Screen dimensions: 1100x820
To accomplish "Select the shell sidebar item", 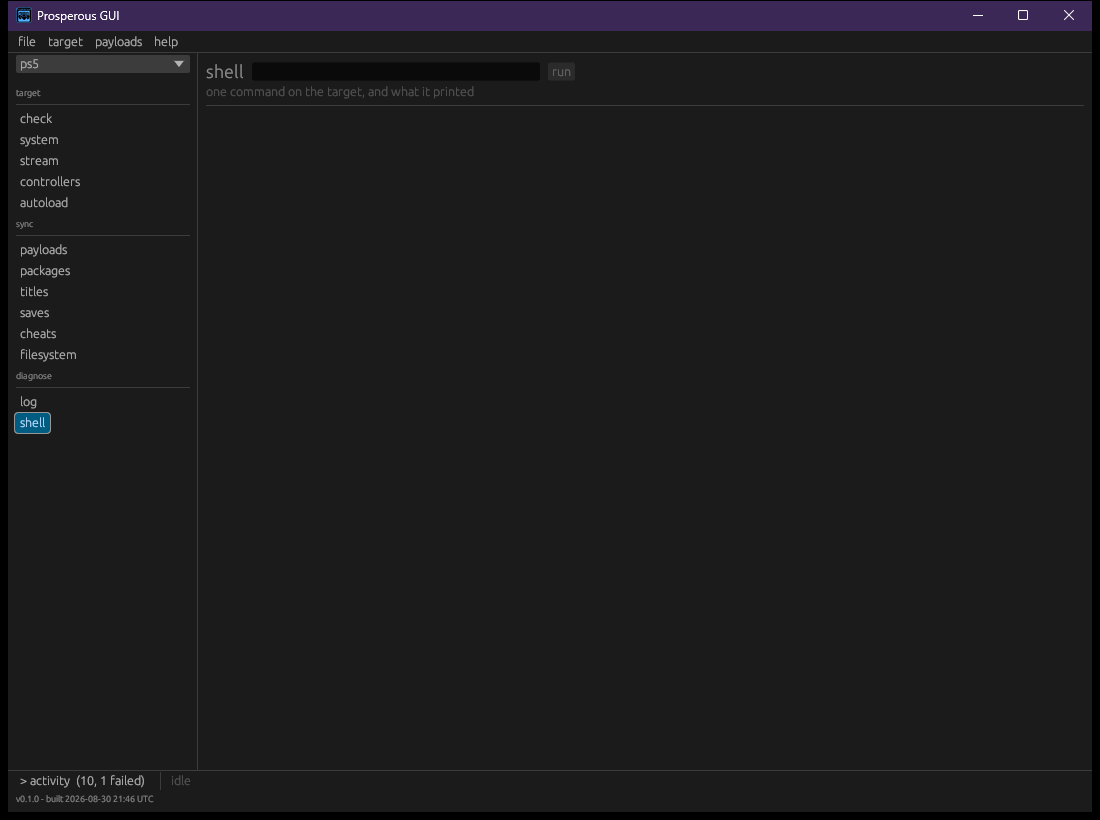I will pos(32,423).
